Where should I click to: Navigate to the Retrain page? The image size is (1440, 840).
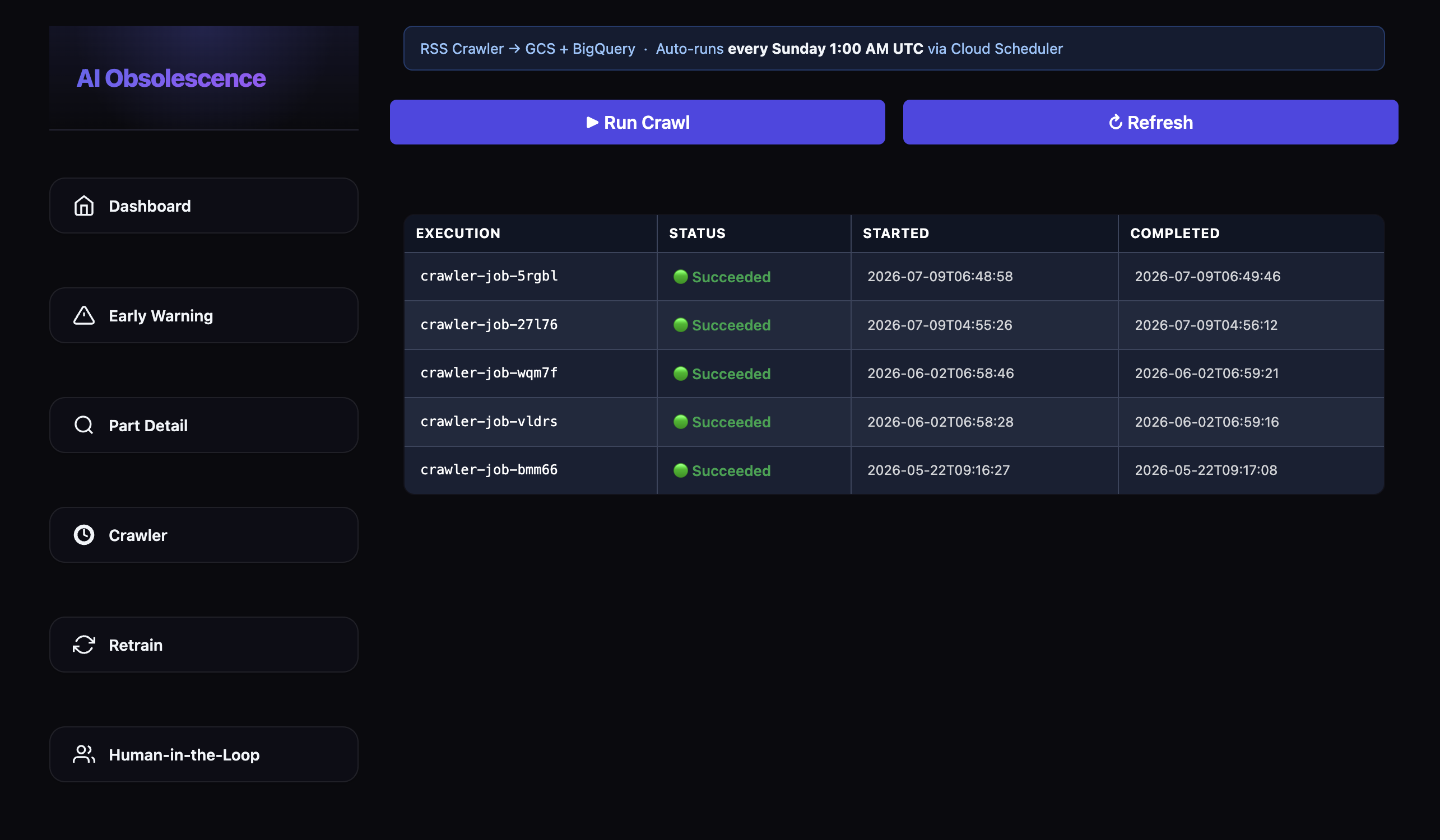204,645
